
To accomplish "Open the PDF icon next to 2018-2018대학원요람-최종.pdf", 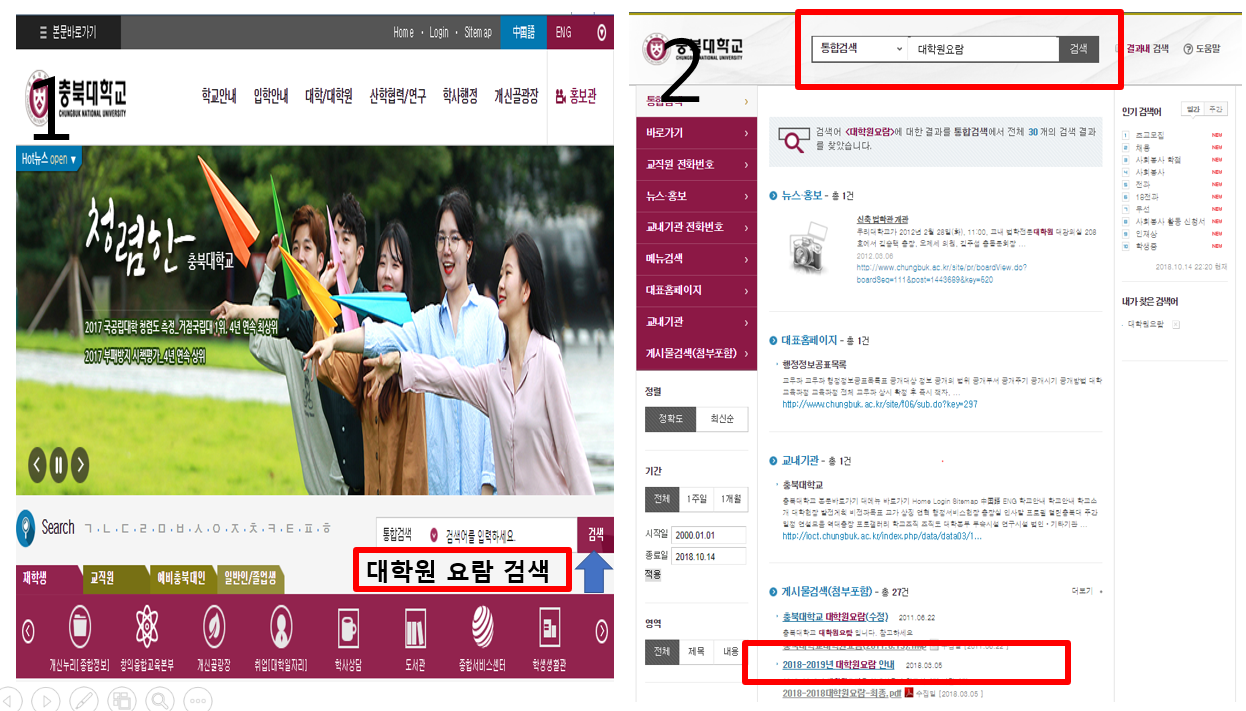I will (908, 692).
